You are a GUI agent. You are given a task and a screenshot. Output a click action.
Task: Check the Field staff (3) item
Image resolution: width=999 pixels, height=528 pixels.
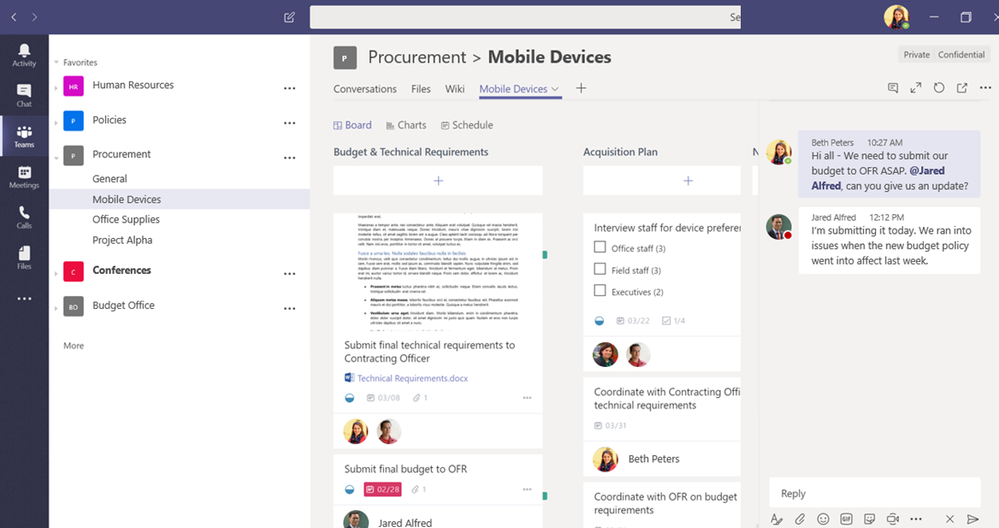pos(600,269)
